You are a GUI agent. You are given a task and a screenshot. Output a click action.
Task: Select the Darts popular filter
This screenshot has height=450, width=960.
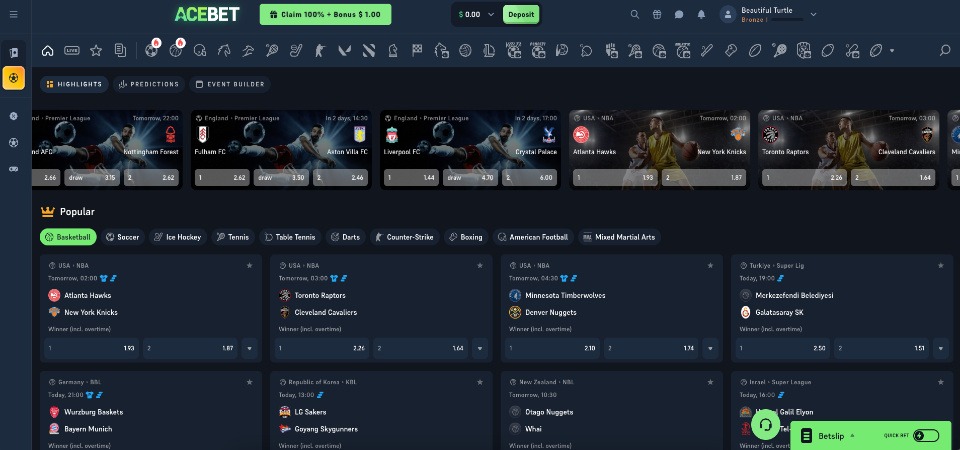click(x=346, y=237)
